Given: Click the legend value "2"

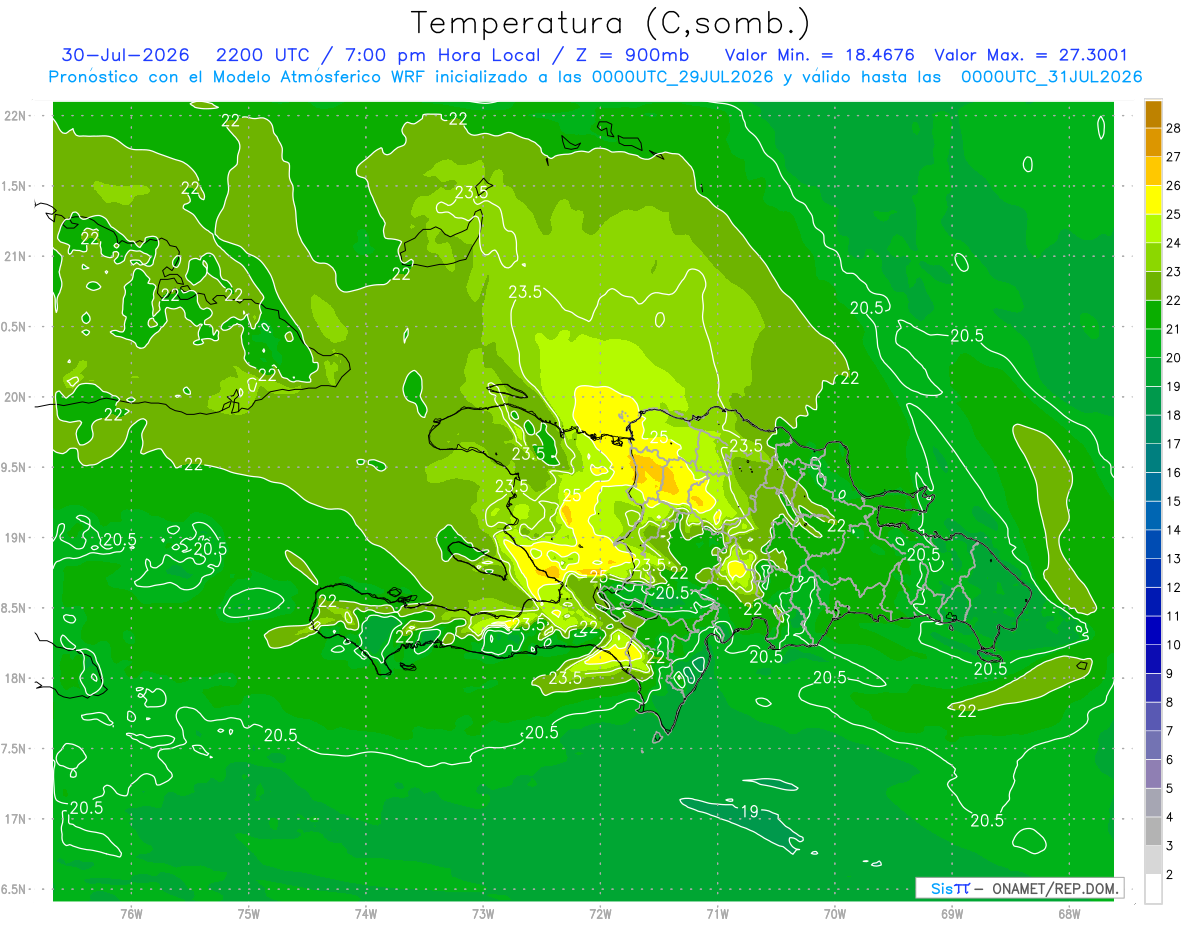Looking at the screenshot, I should (1171, 875).
